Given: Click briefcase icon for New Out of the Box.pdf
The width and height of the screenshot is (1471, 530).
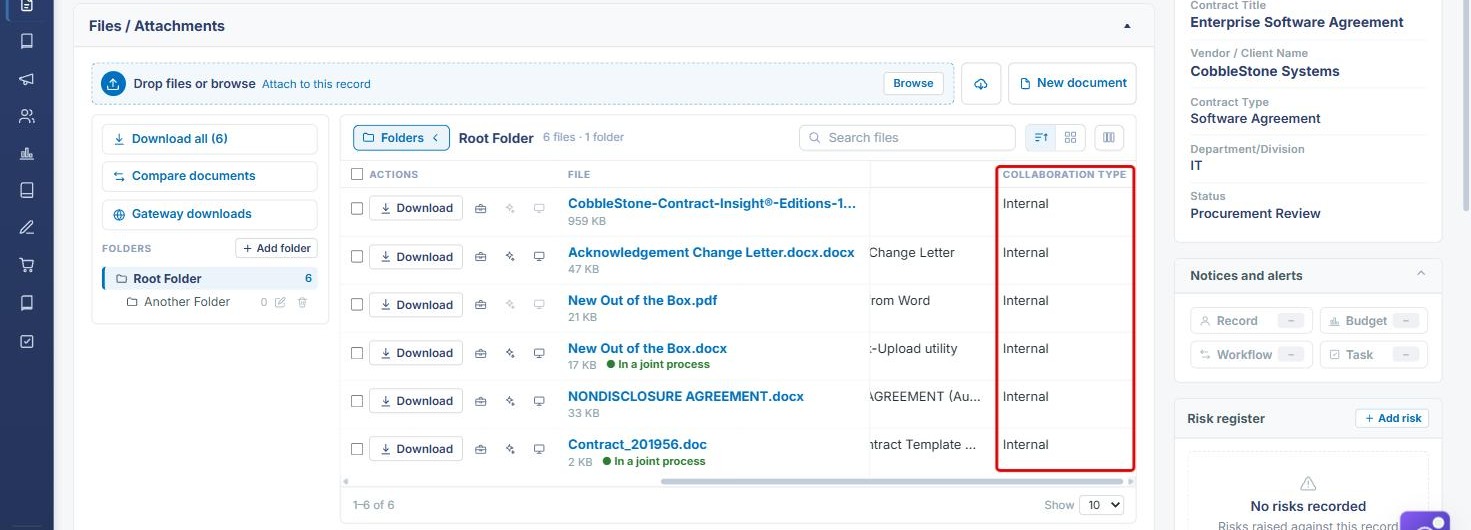Looking at the screenshot, I should point(480,305).
